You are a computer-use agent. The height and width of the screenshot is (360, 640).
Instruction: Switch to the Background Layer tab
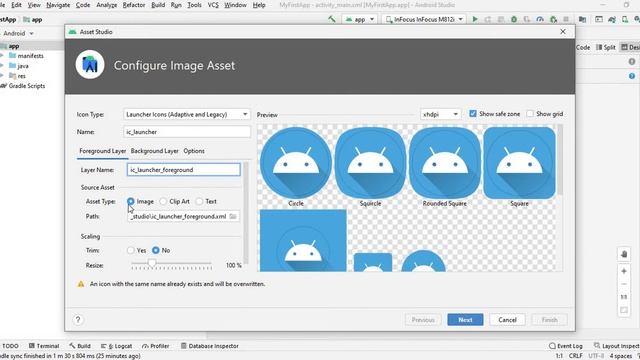pos(154,151)
